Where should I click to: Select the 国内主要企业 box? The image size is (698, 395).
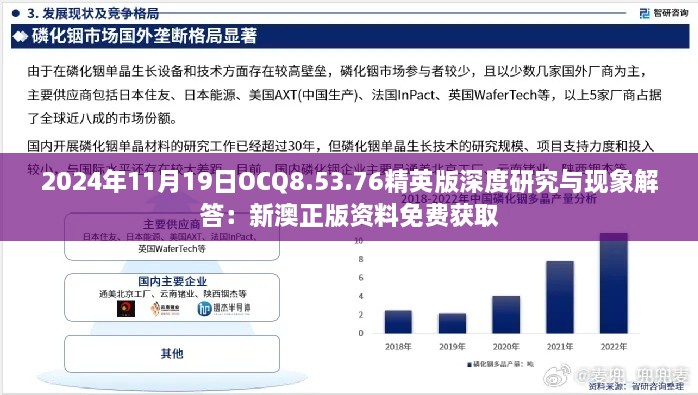coord(172,297)
